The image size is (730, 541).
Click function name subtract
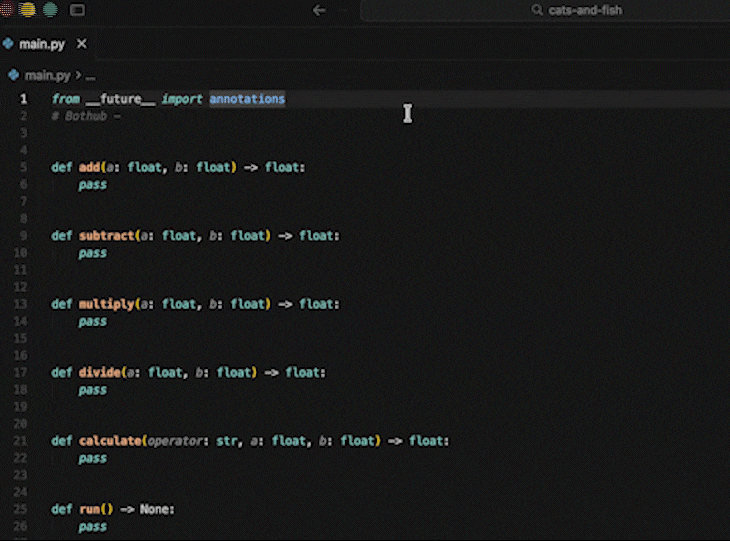(107, 236)
